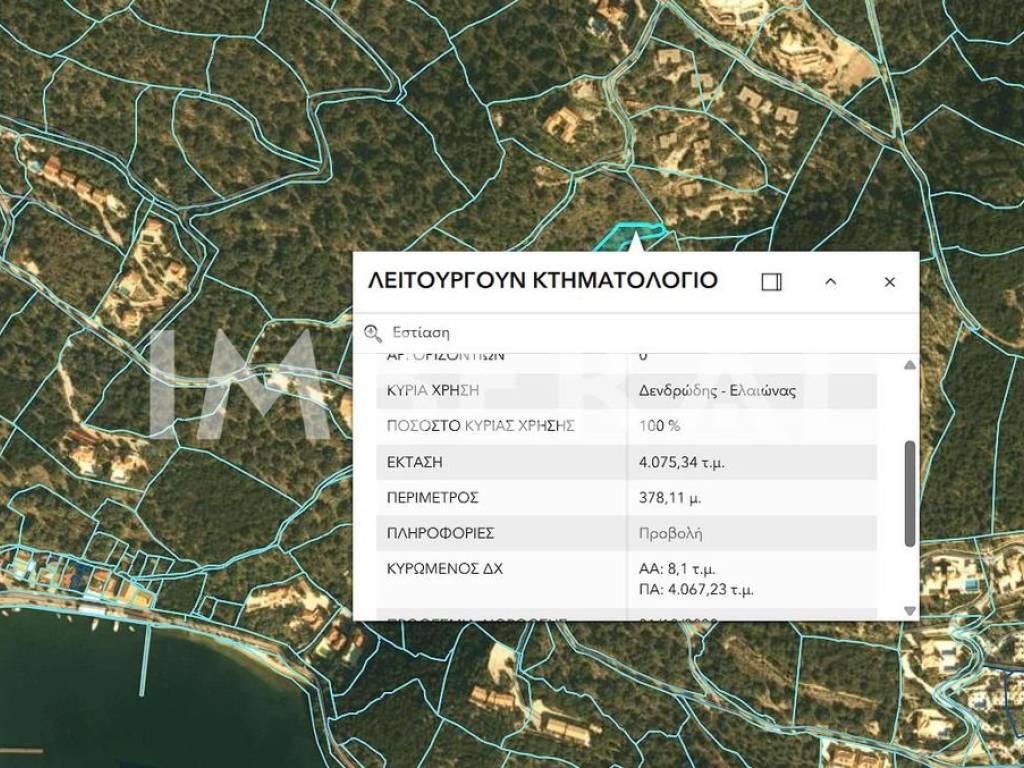Click the Δενδρώδης - Ελαιώνας usage value
This screenshot has height=768, width=1024.
(x=717, y=390)
